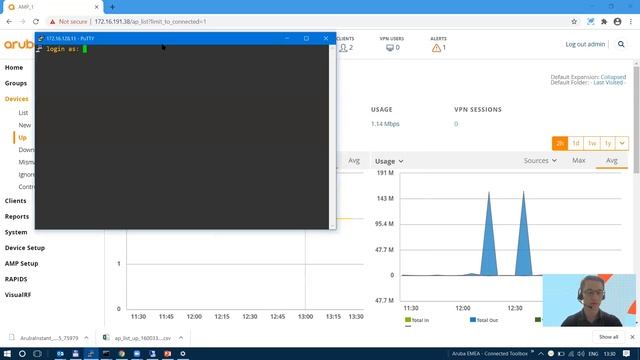Open AMP Setup in sidebar
Screen dimensions: 640x360
pyautogui.click(x=22, y=263)
